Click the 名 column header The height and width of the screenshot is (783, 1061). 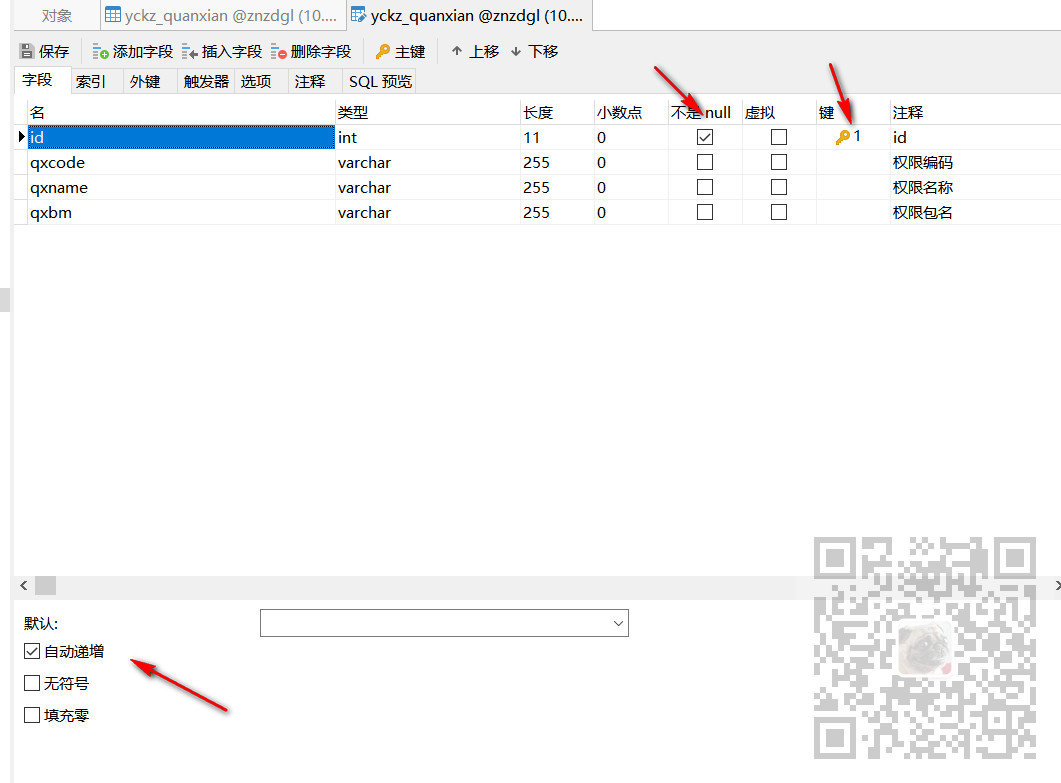tap(181, 112)
